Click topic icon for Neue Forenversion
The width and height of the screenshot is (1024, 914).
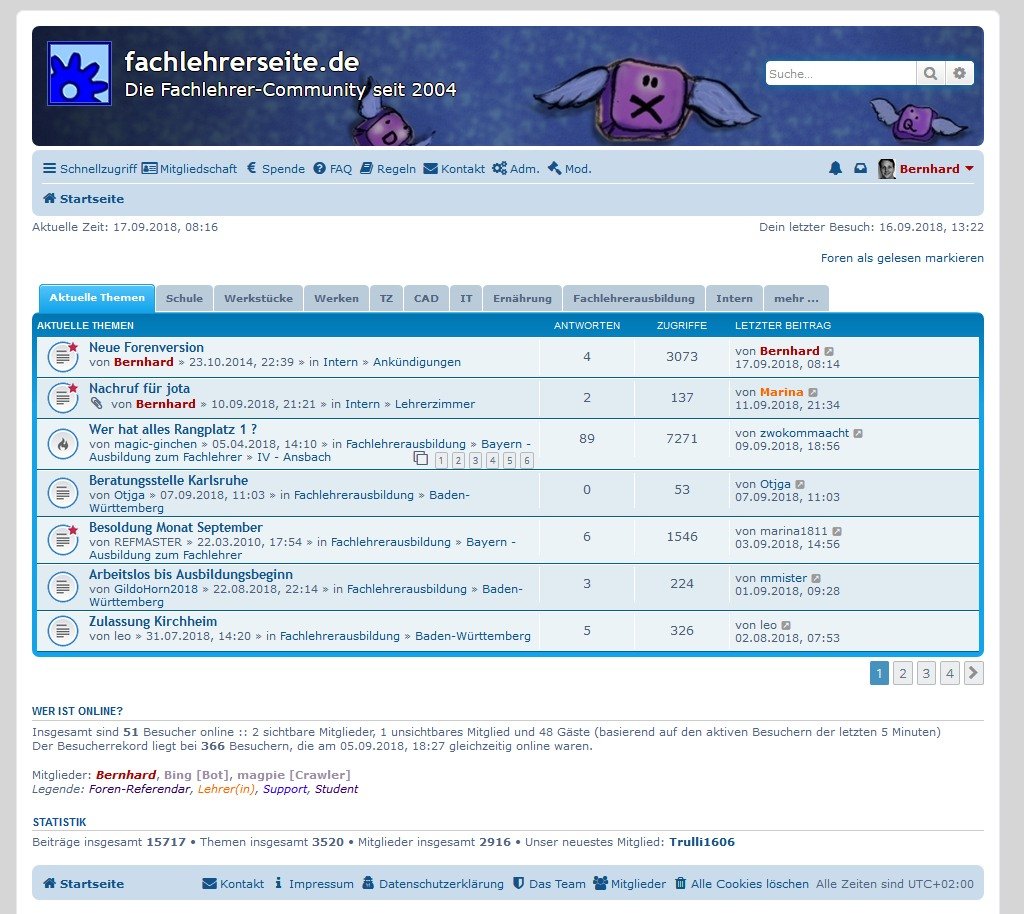click(x=63, y=355)
